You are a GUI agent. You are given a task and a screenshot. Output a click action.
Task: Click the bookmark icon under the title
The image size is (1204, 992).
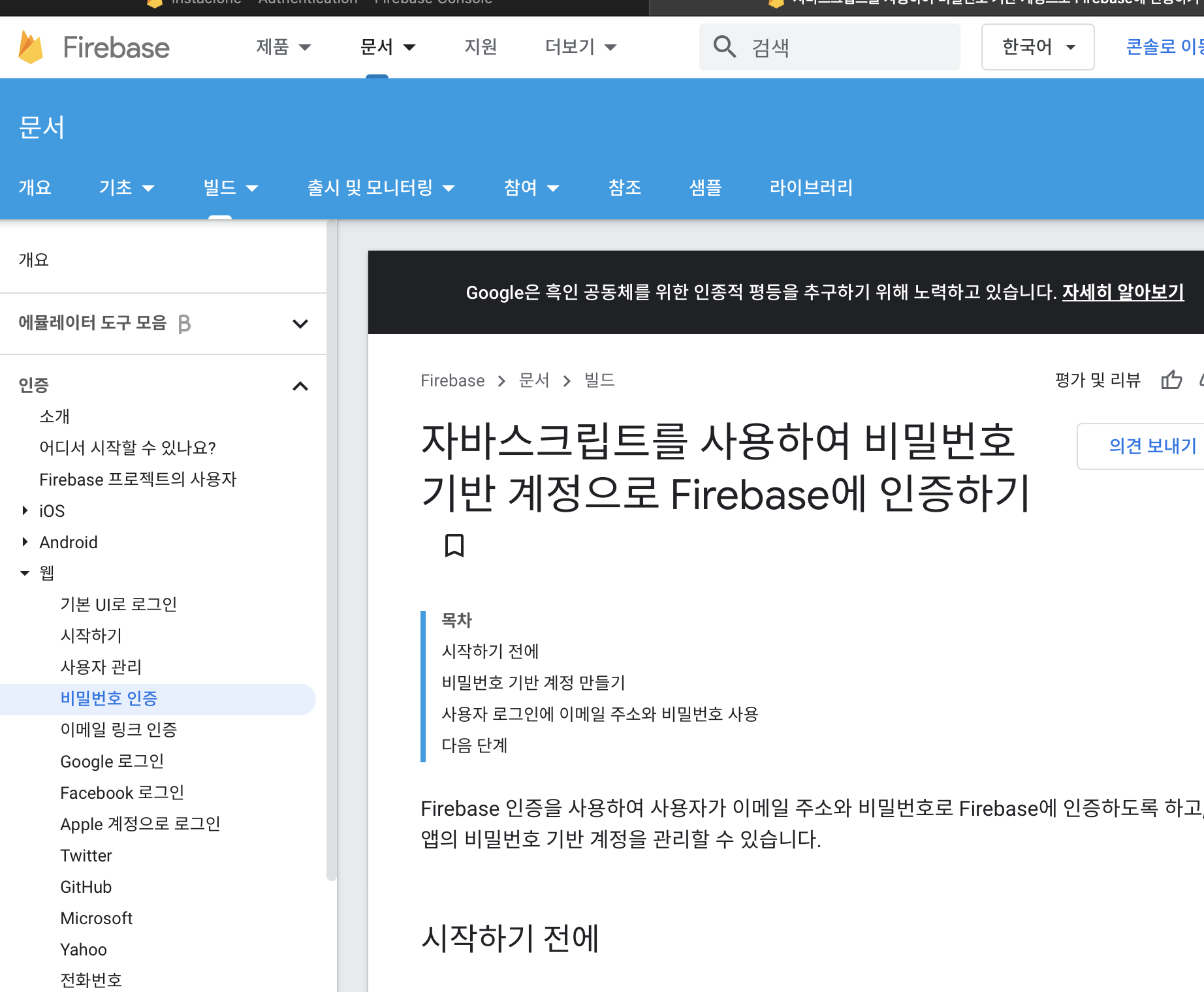pos(454,545)
